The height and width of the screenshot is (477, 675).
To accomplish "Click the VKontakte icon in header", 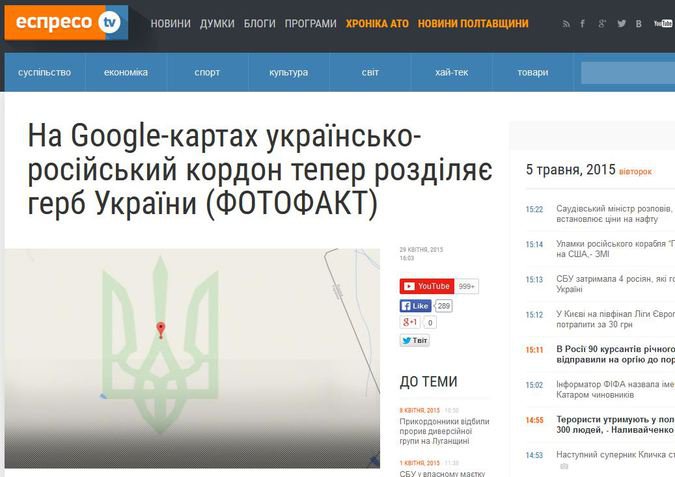I will coord(639,23).
